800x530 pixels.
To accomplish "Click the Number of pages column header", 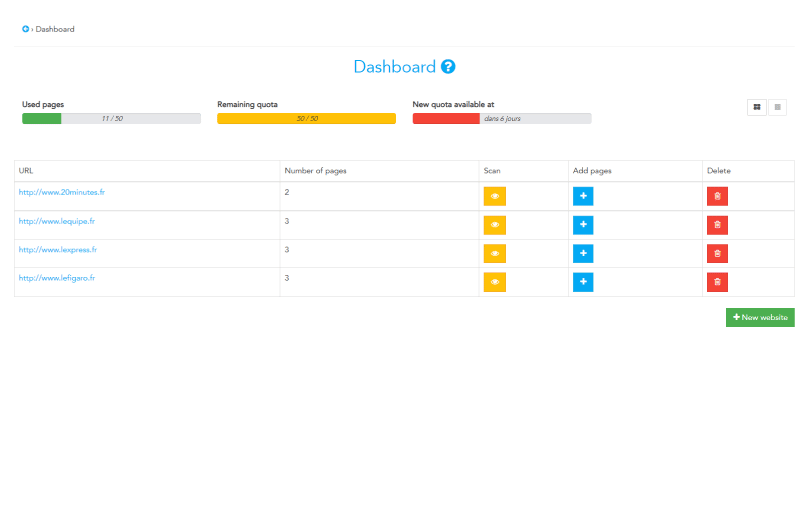I will coord(315,171).
